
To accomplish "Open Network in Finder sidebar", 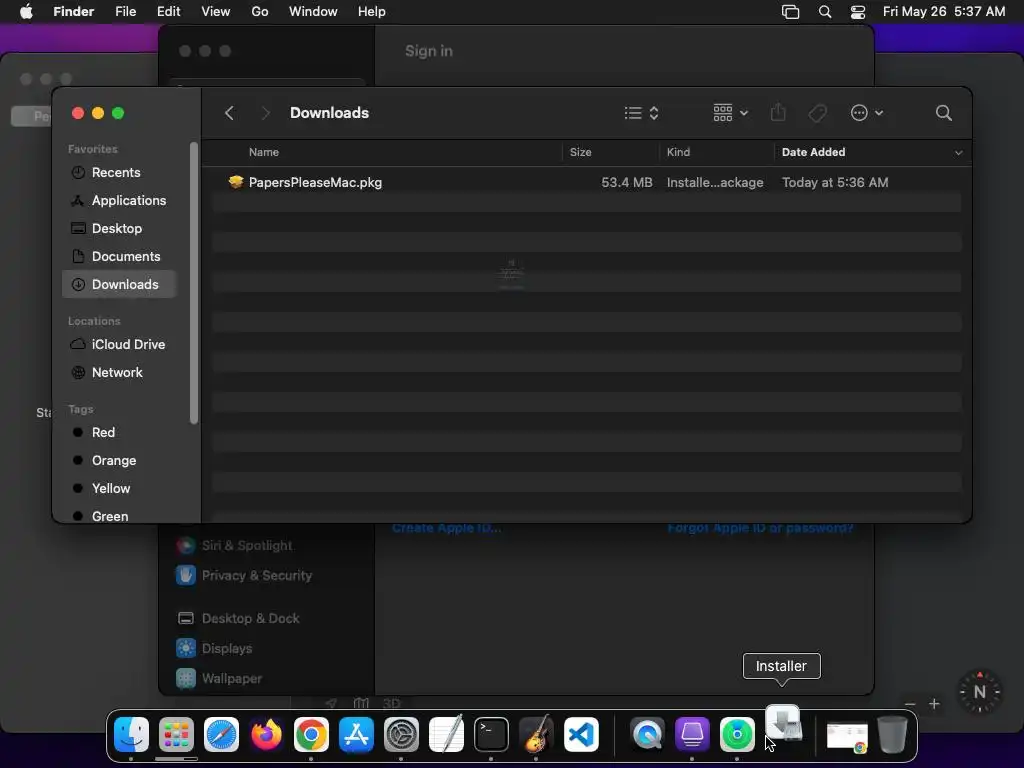I will (x=120, y=372).
